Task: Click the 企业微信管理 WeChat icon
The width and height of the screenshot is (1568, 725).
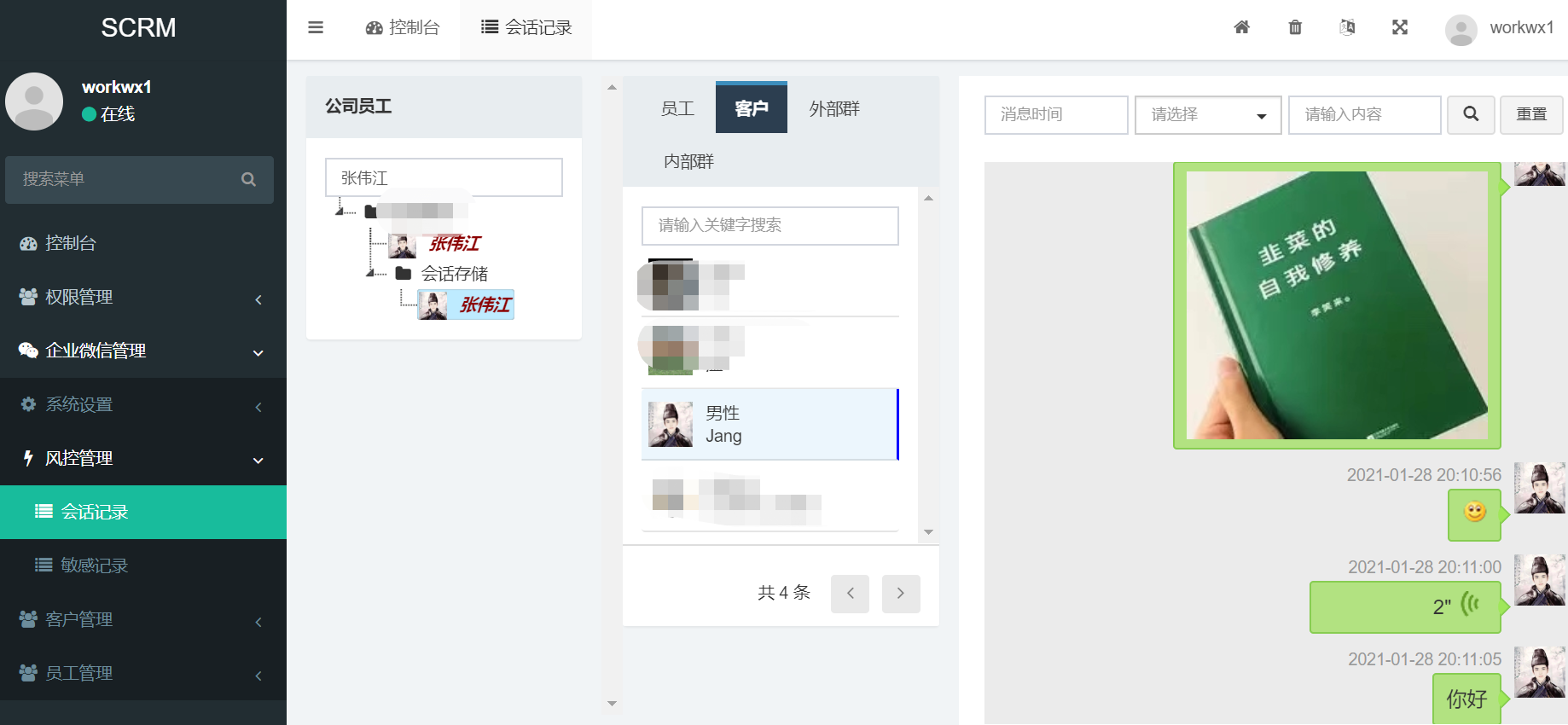Action: pos(28,351)
